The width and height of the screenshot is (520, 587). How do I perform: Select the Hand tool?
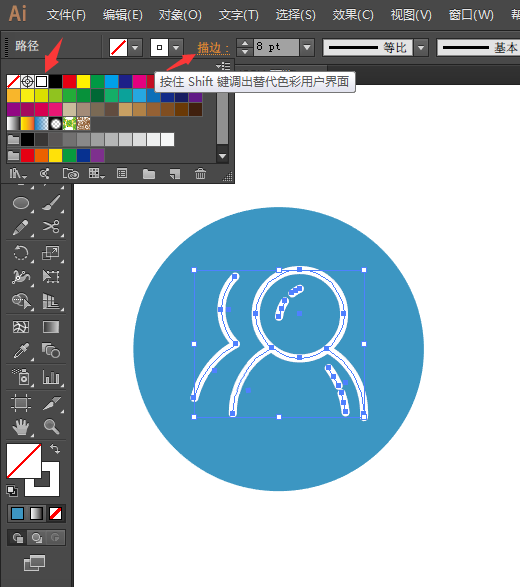pos(21,427)
